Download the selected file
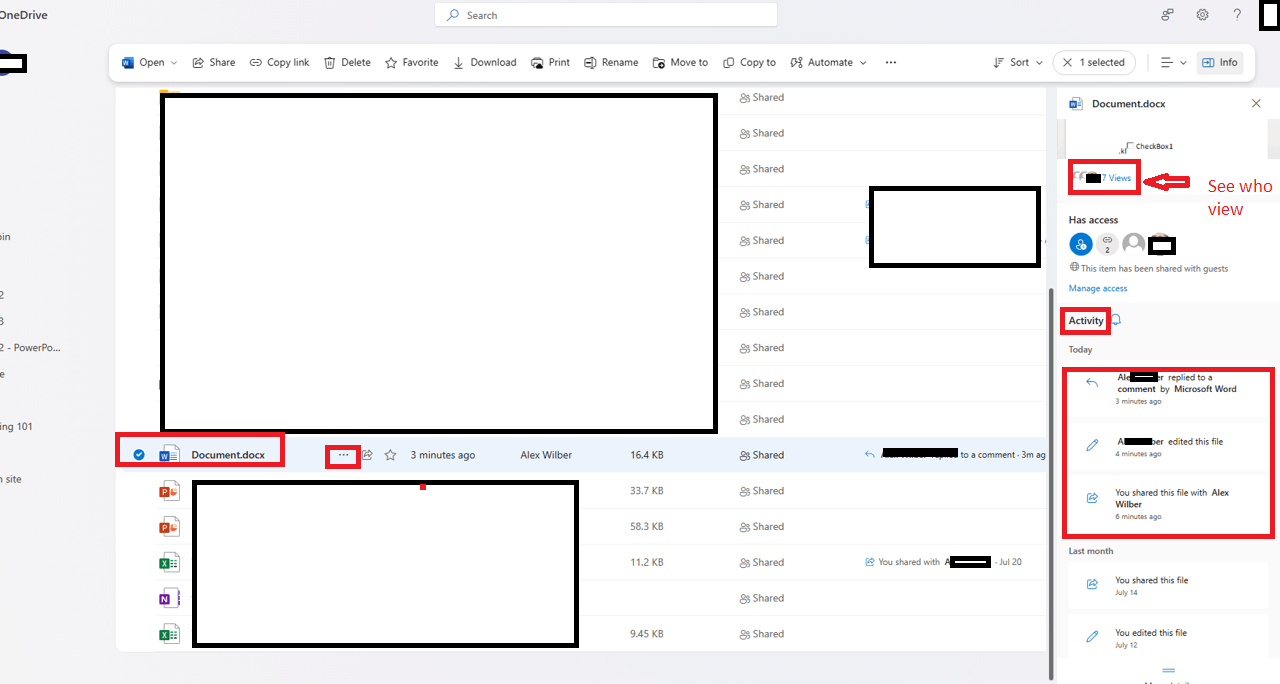1280x684 pixels. click(x=484, y=62)
